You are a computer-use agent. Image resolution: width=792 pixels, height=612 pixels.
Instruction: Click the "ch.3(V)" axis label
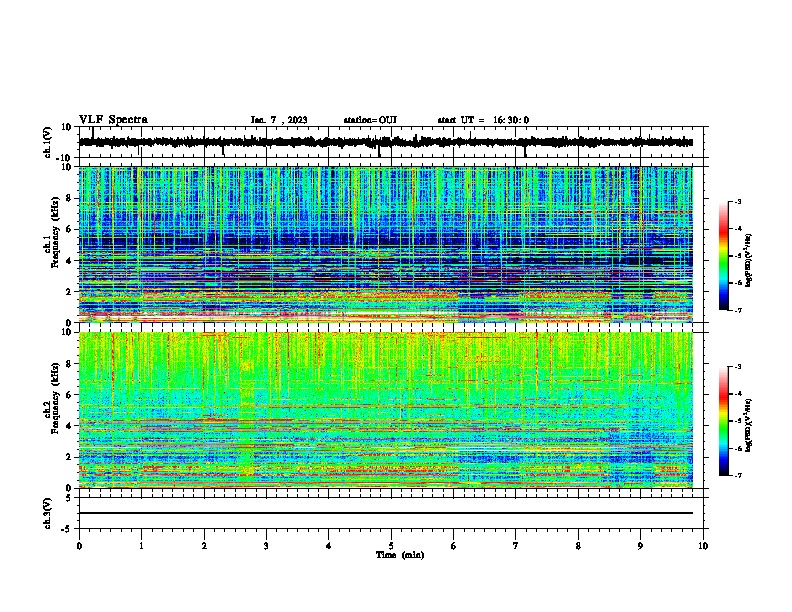pos(48,514)
